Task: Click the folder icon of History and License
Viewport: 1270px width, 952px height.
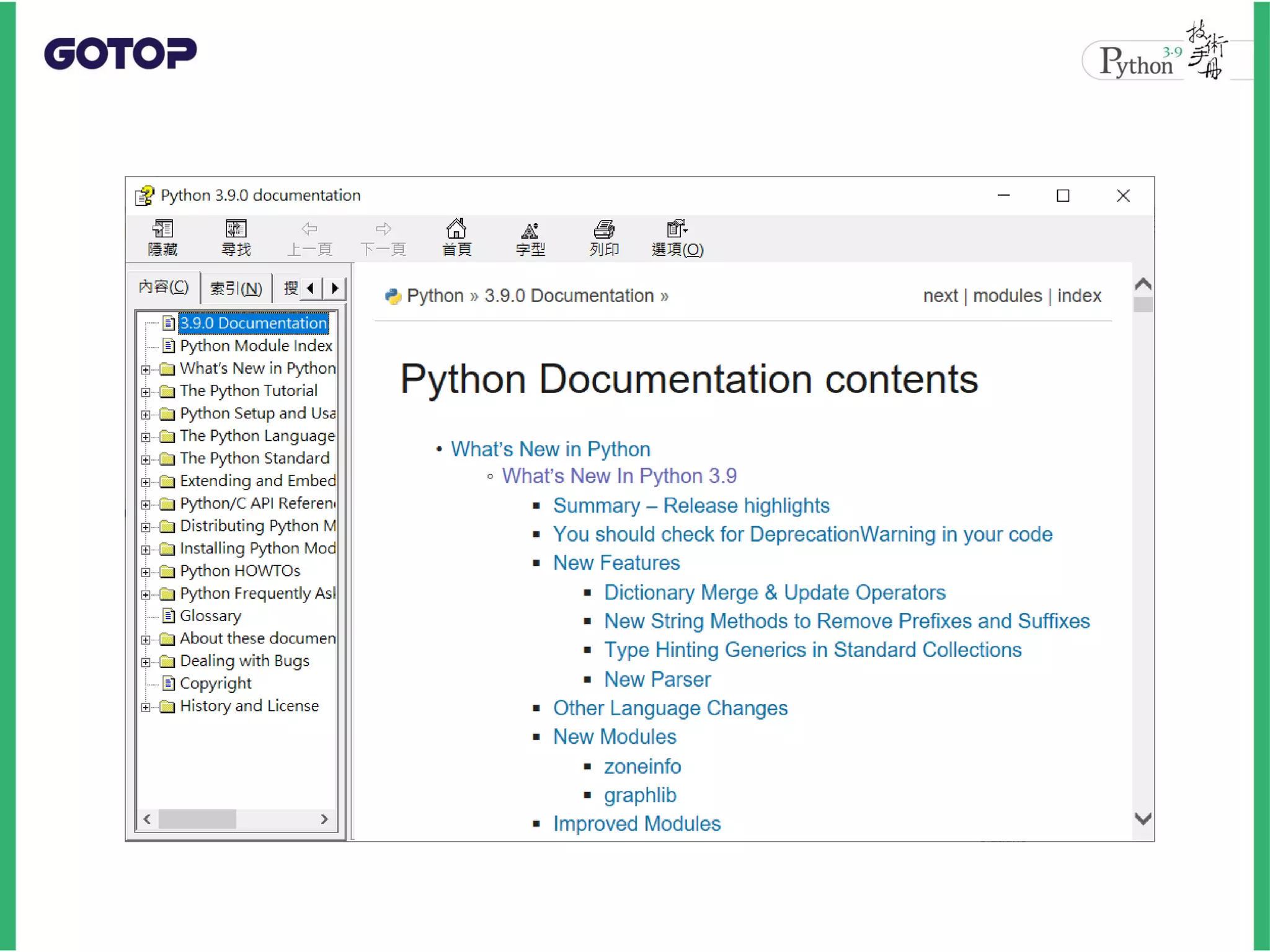Action: click(167, 707)
